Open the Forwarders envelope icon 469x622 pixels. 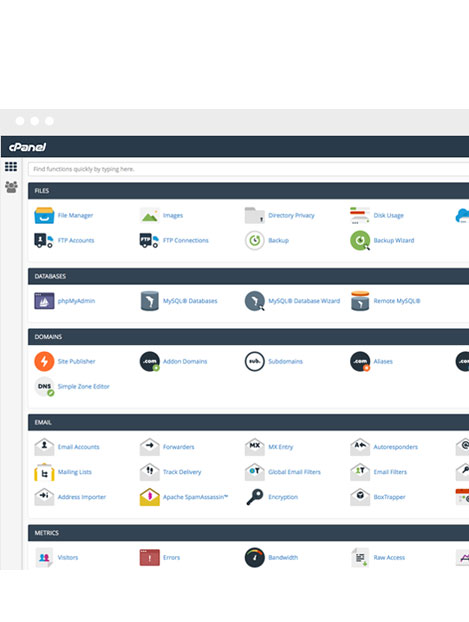coord(150,447)
